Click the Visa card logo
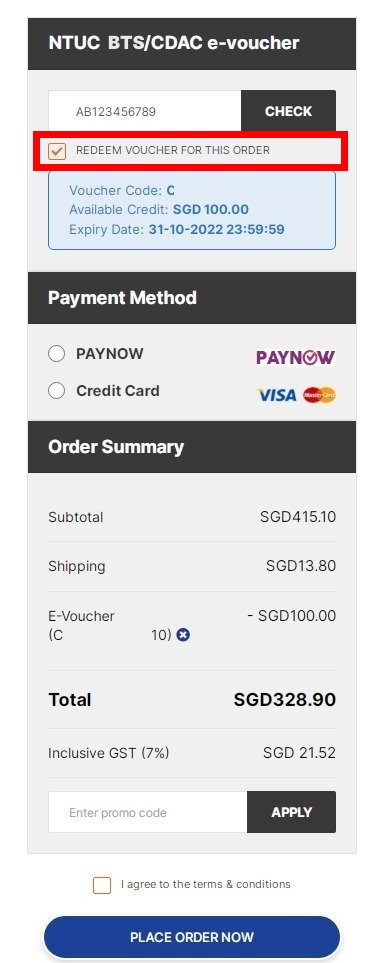This screenshot has width=371, height=963. coord(276,395)
